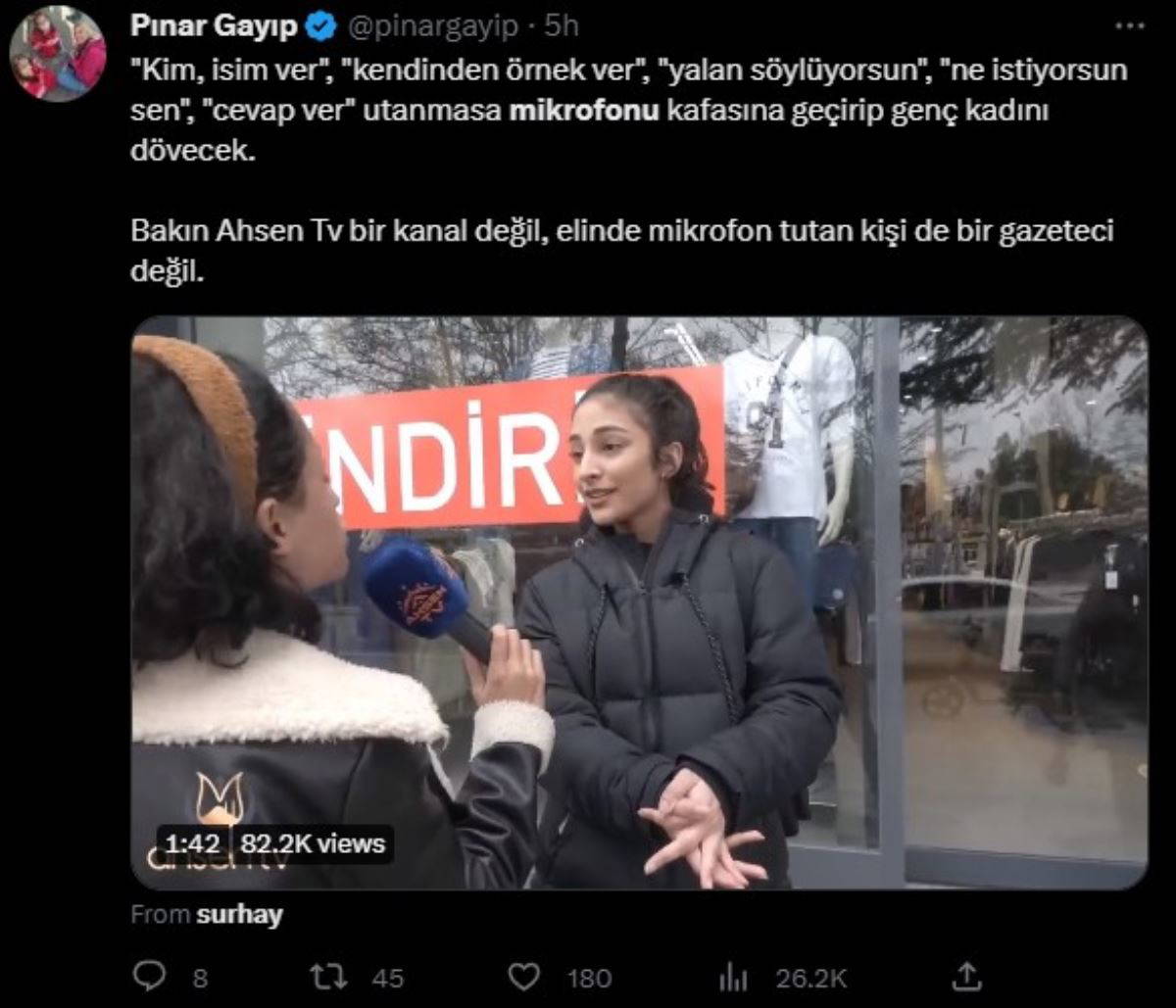Viewport: 1176px width, 1008px height.
Task: Open the surhay video source link
Action: point(239,915)
